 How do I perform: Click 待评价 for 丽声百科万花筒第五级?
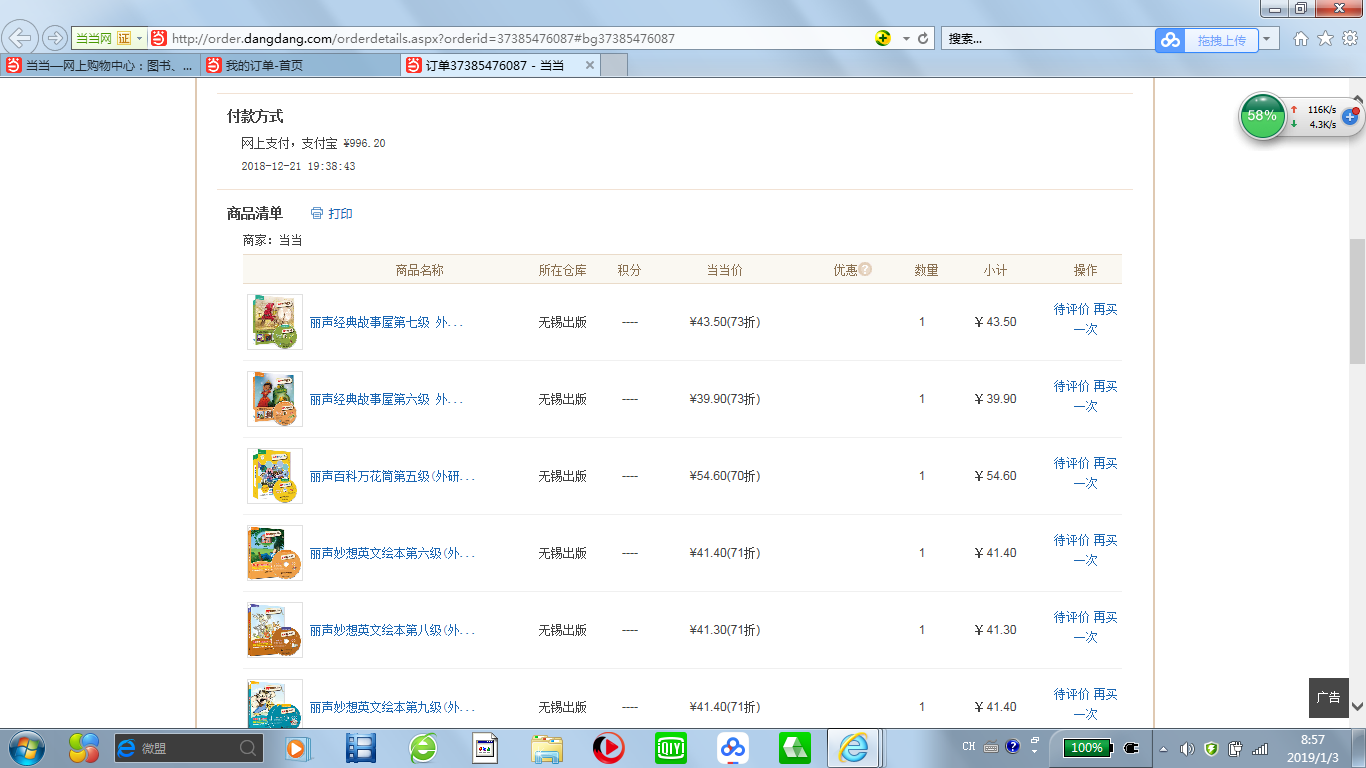click(1071, 464)
